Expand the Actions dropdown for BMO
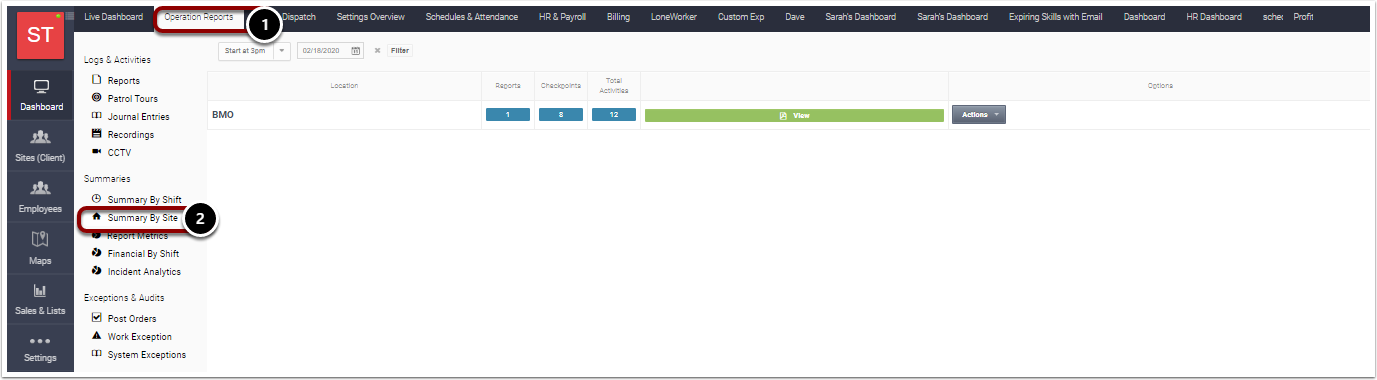 (979, 115)
